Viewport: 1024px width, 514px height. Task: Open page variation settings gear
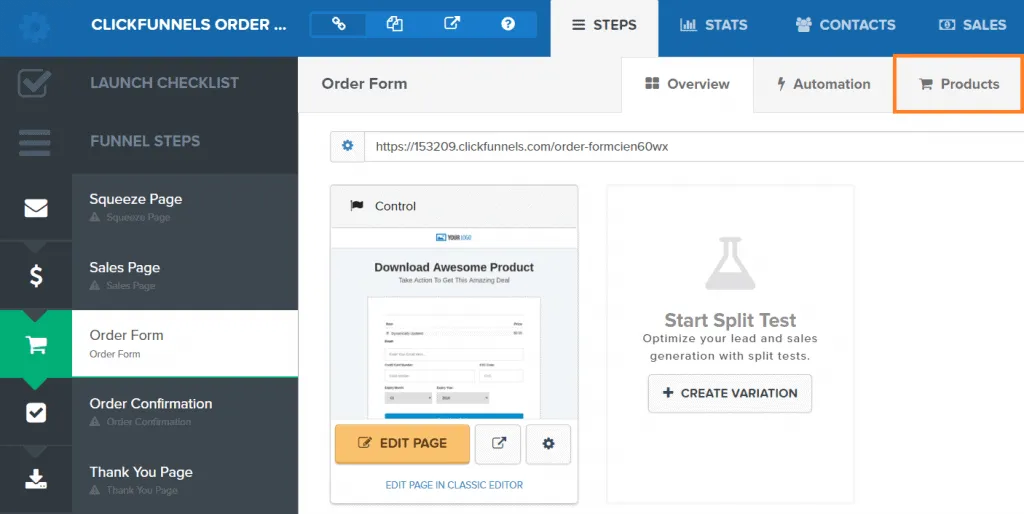tap(549, 444)
